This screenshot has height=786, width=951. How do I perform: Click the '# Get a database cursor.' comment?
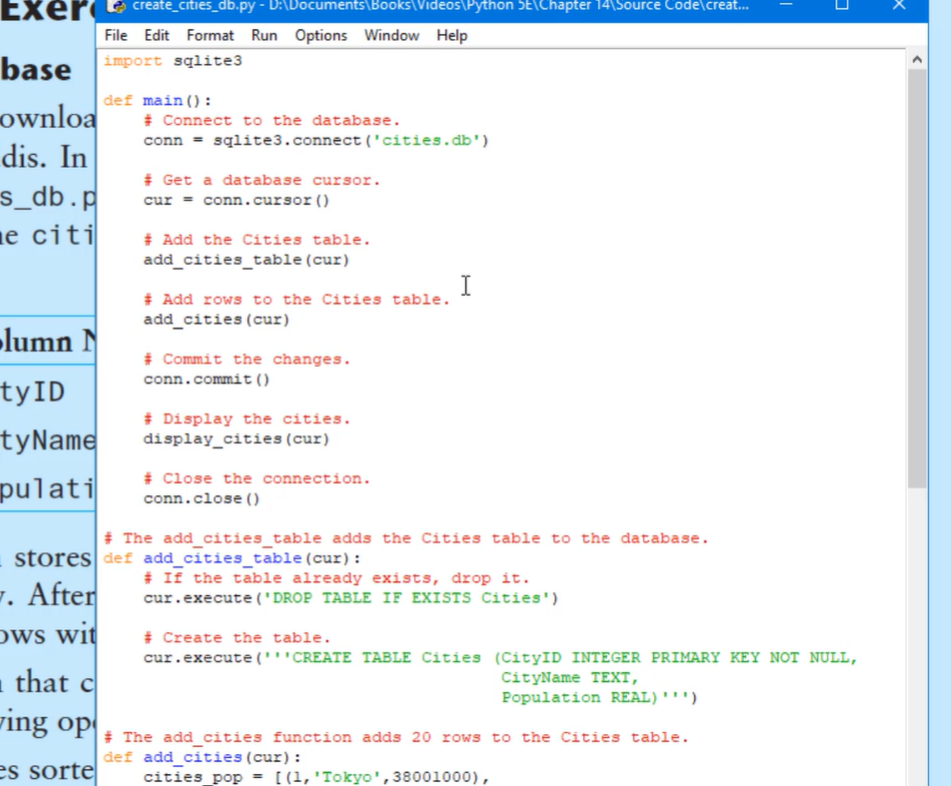click(262, 181)
